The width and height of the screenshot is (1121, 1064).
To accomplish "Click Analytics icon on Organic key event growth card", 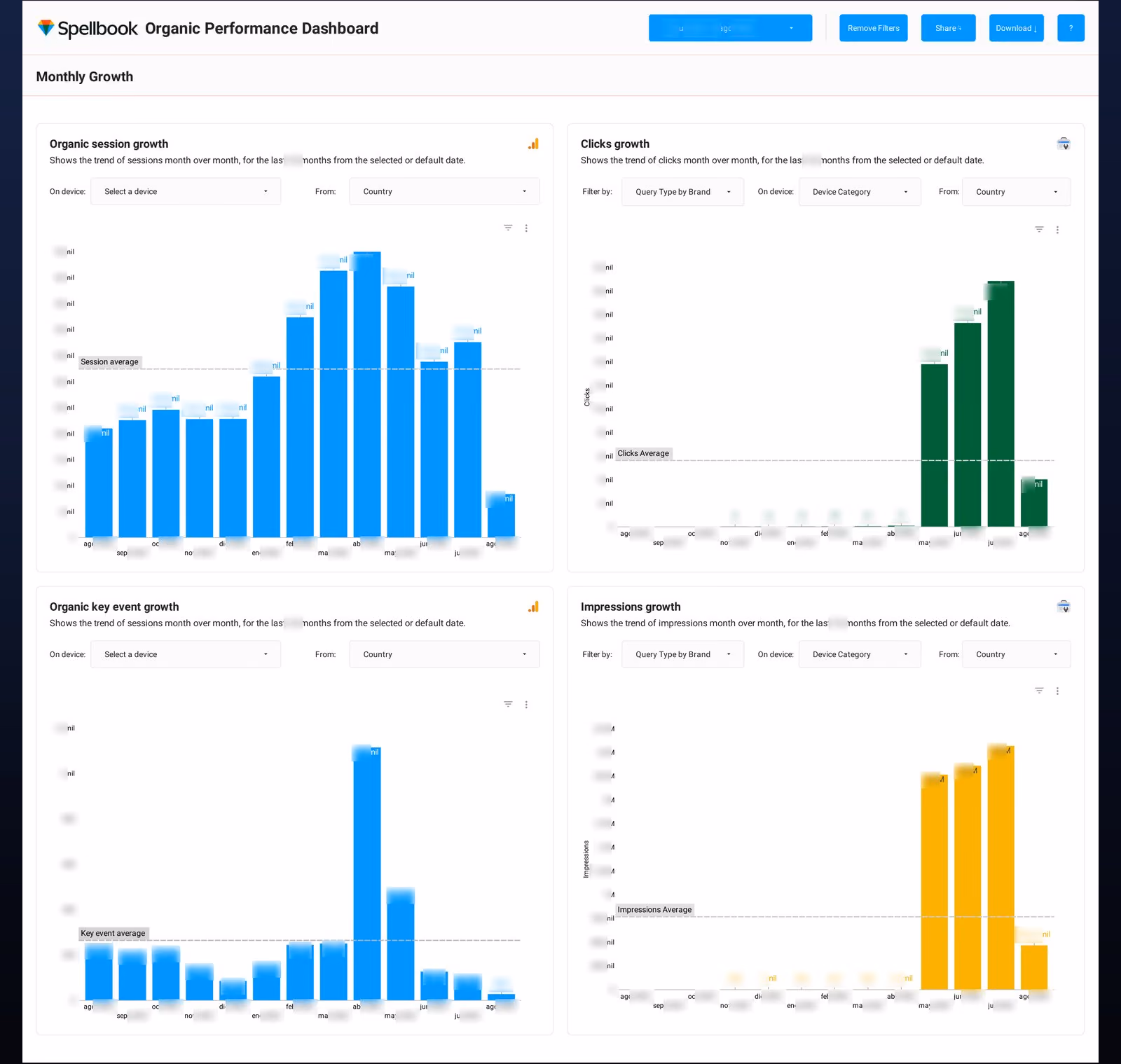I will coord(534,607).
